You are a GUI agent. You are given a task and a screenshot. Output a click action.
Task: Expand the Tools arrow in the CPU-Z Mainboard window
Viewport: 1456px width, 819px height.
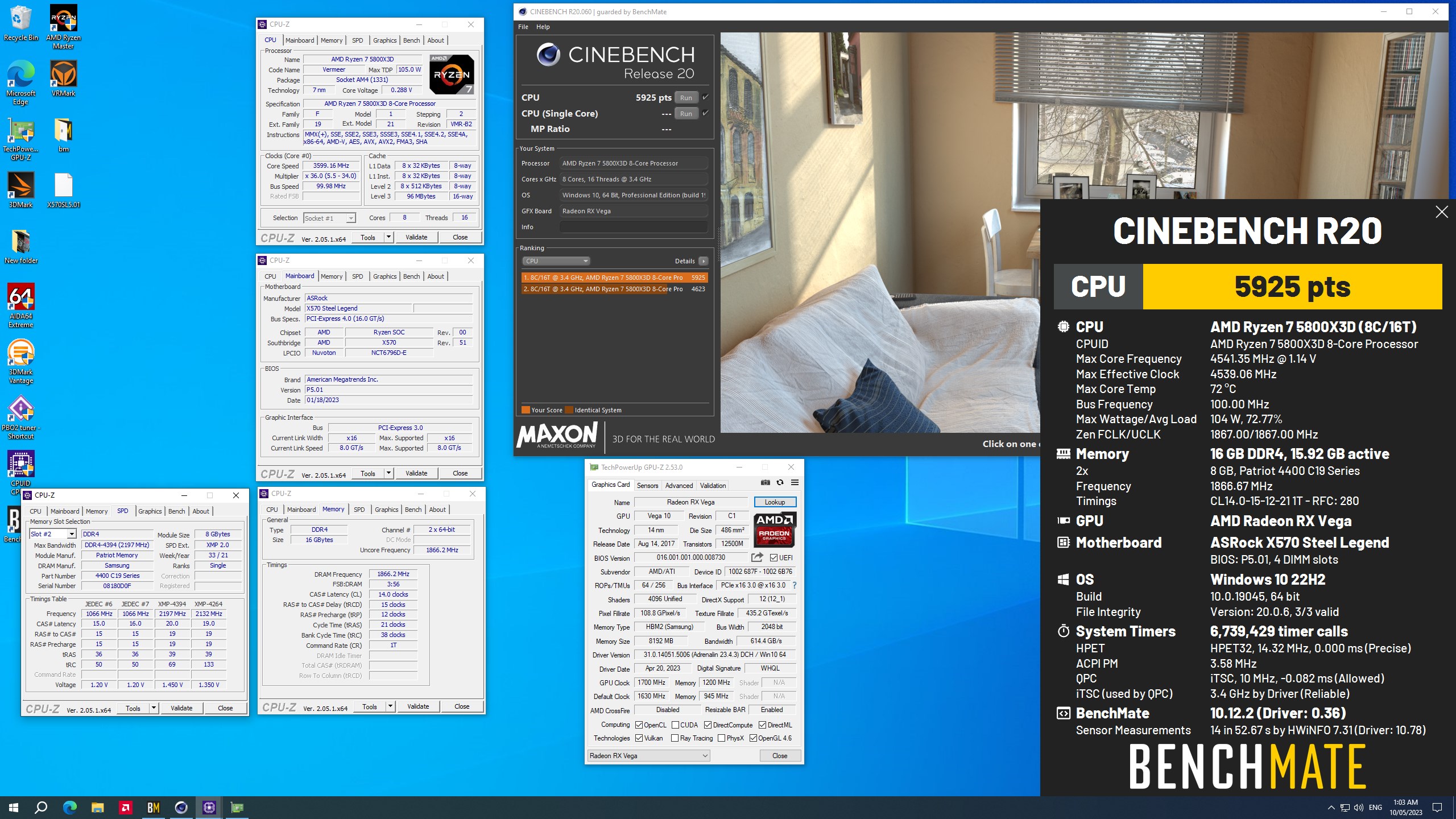388,473
